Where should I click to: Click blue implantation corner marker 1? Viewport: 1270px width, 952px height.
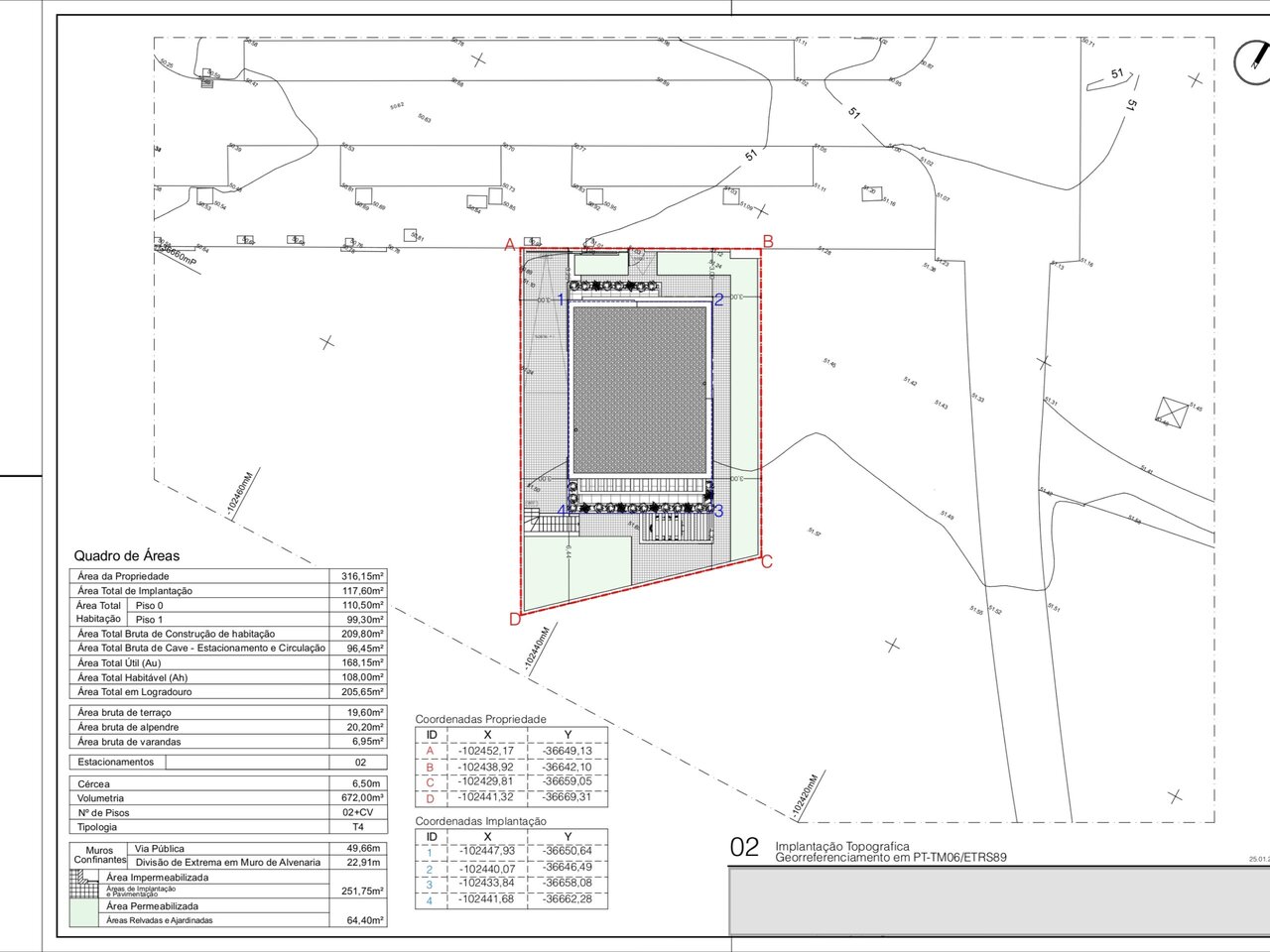tap(561, 299)
